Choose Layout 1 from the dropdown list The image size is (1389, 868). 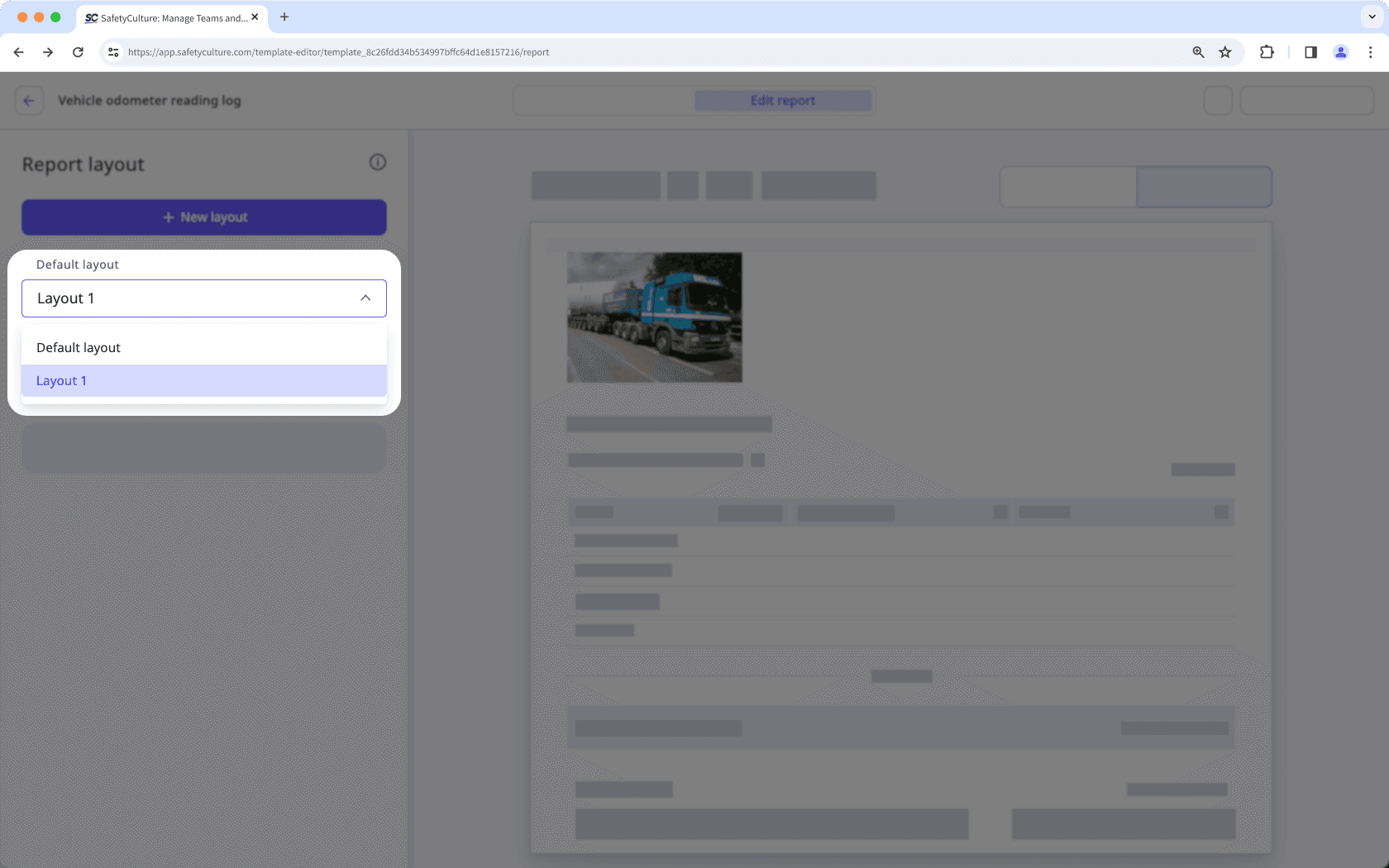61,380
